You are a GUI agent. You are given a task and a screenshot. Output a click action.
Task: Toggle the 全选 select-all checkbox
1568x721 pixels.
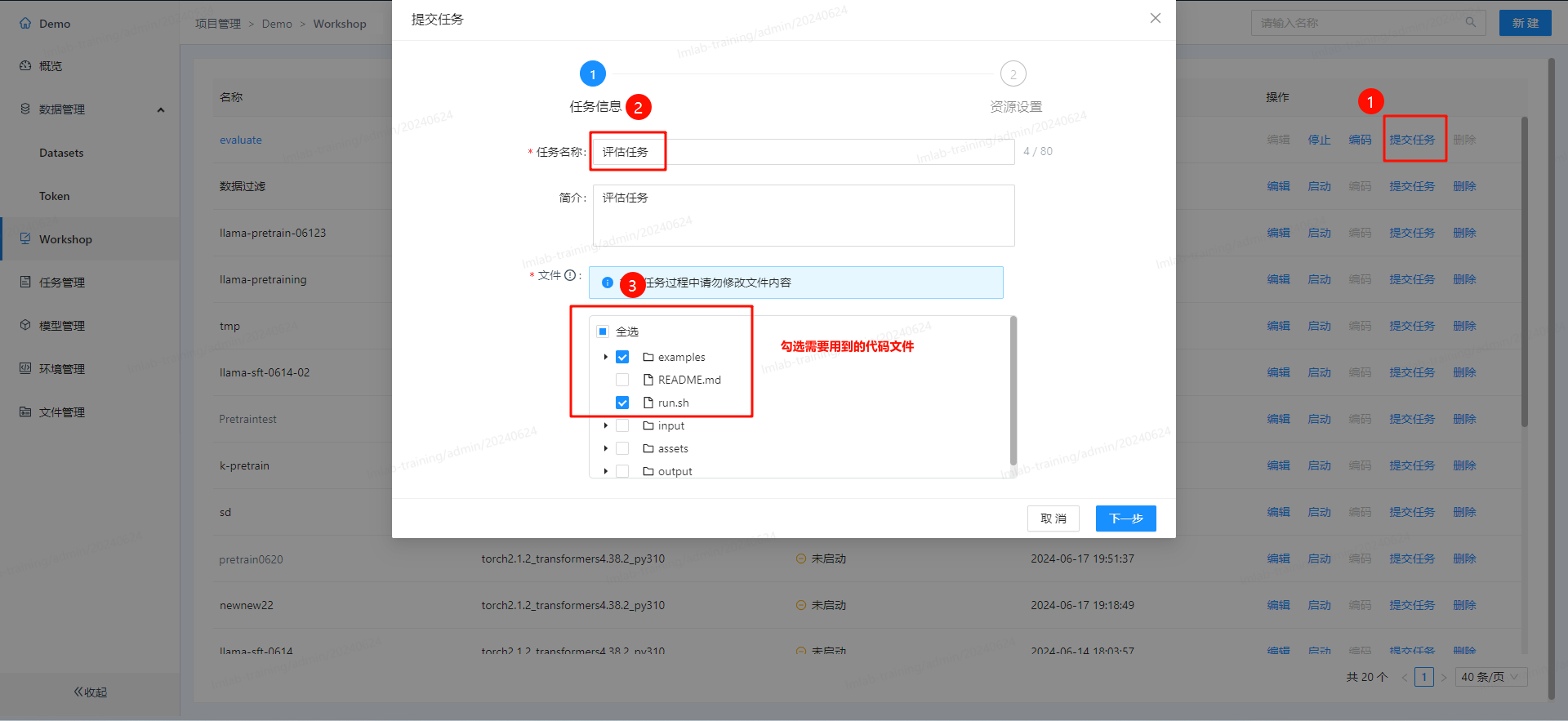click(603, 332)
